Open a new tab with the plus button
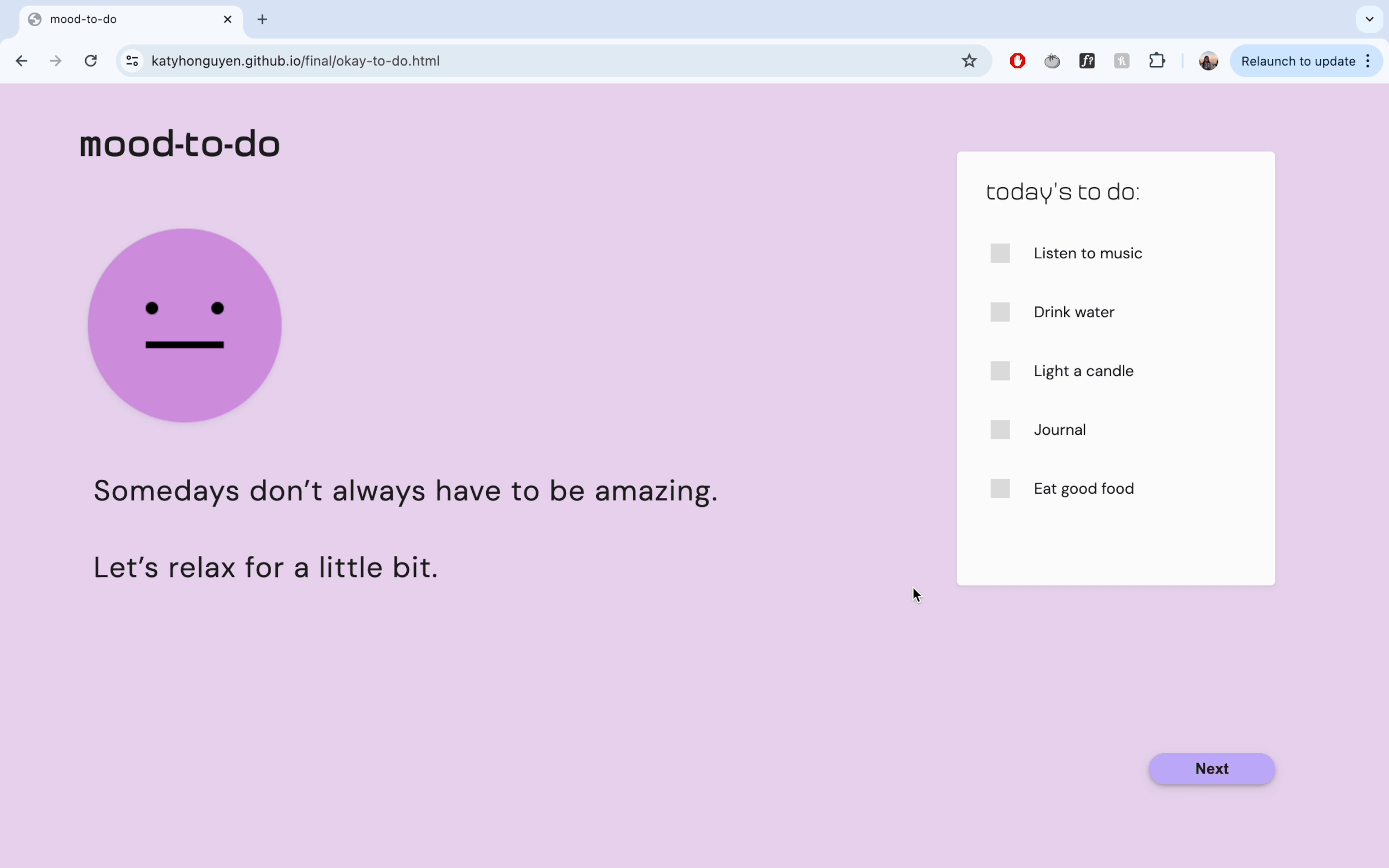The width and height of the screenshot is (1389, 868). click(262, 19)
